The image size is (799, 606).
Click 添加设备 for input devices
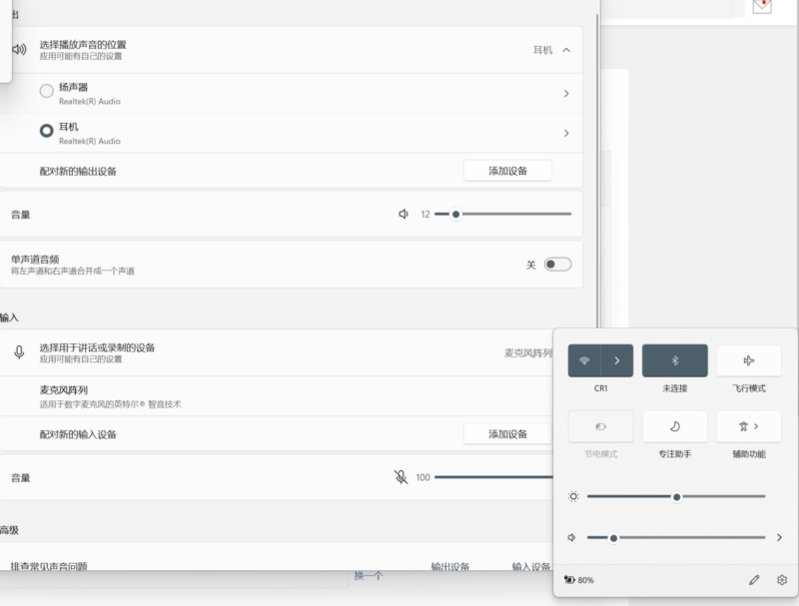tap(507, 434)
